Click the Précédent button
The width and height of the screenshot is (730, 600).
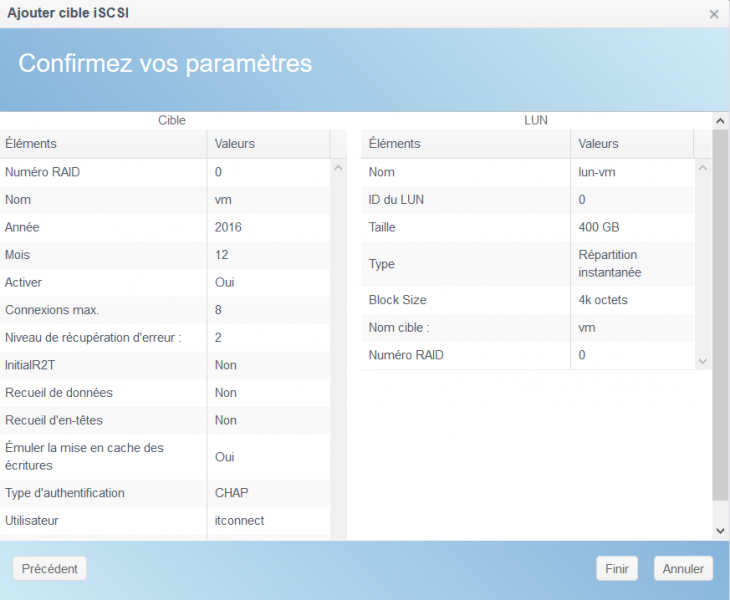coord(50,568)
